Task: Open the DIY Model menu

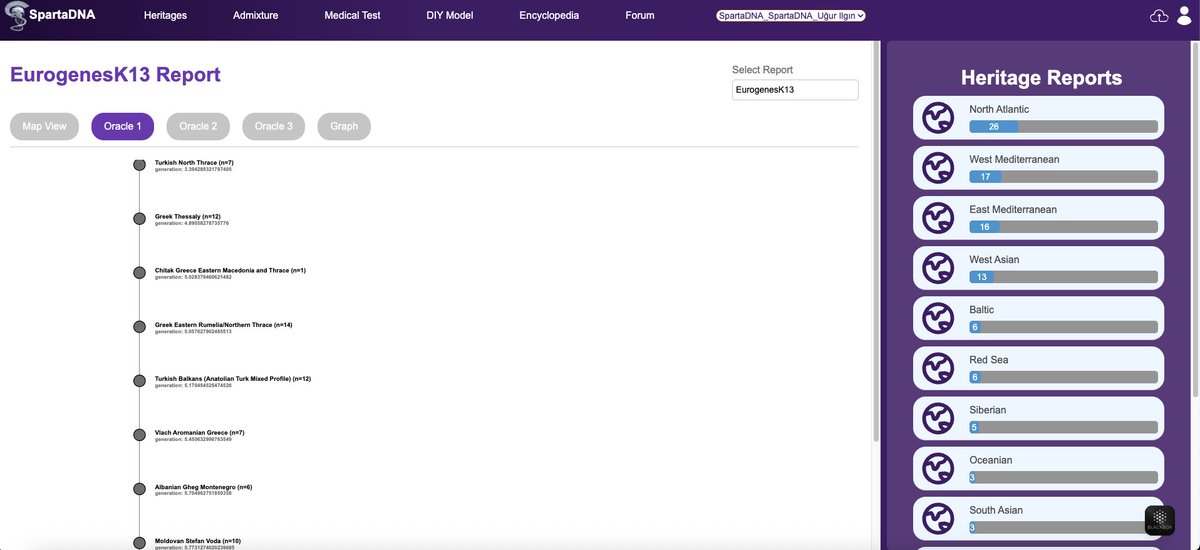Action: 450,16
